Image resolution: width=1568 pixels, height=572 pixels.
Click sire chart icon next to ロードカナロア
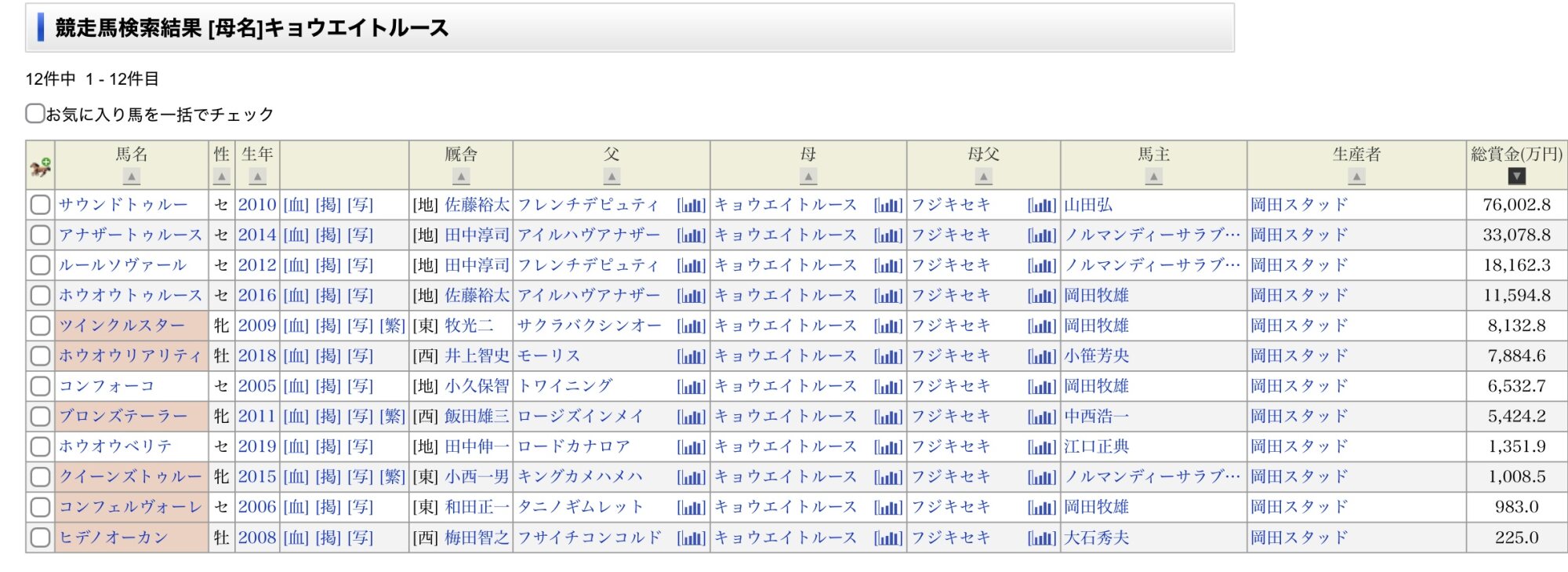pos(691,447)
